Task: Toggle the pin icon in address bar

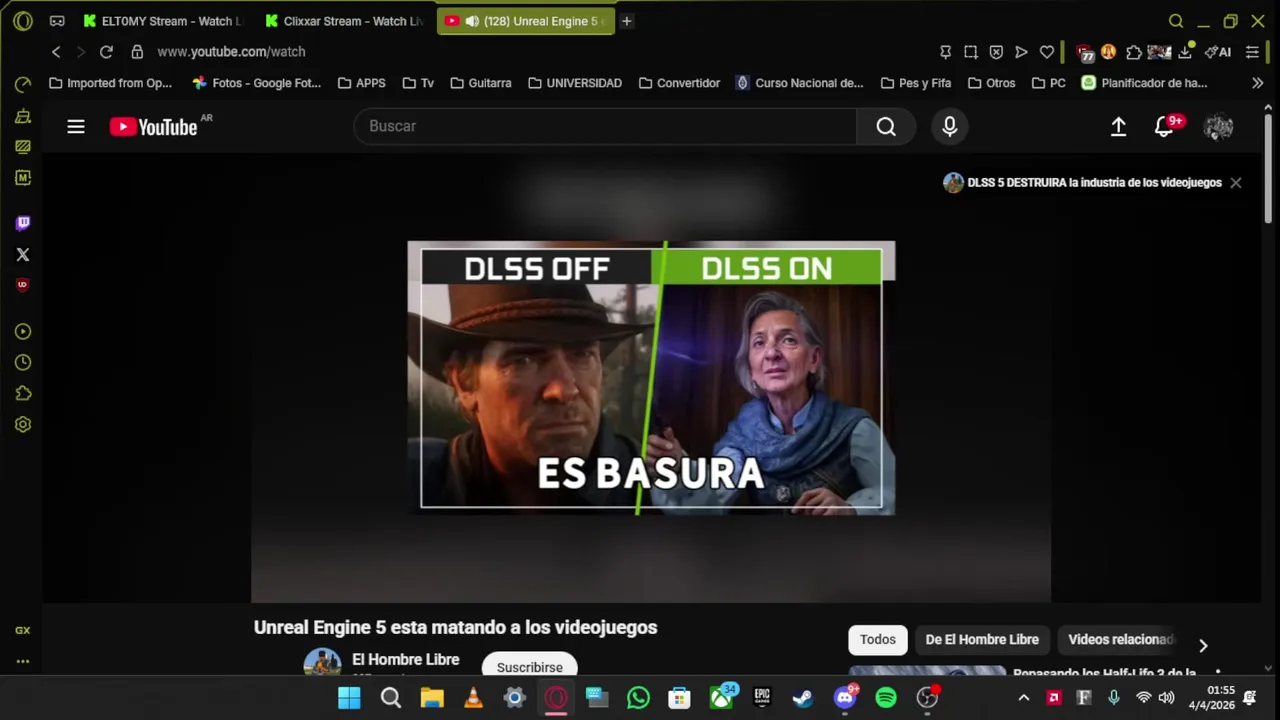Action: pyautogui.click(x=945, y=52)
